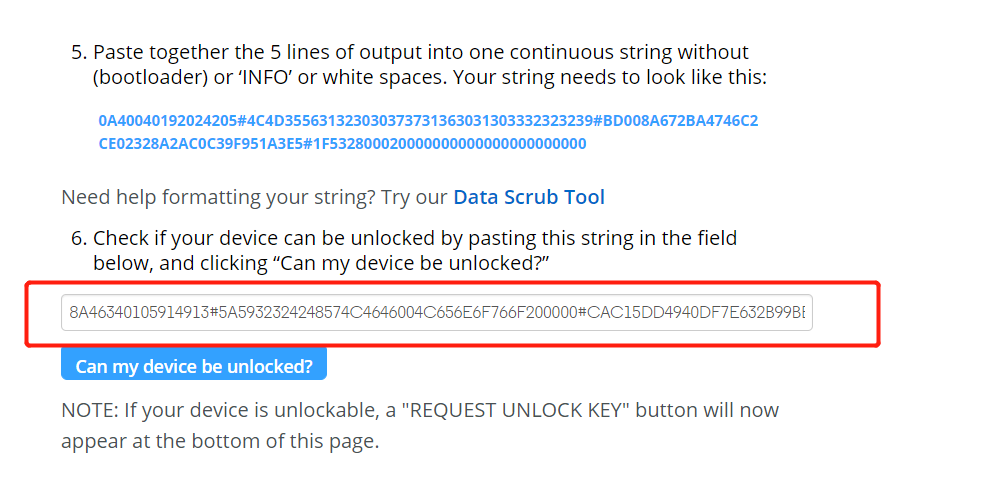Viewport: 993px width, 488px height.
Task: Click the "appear at the bottom of this page." line
Action: [x=220, y=441]
